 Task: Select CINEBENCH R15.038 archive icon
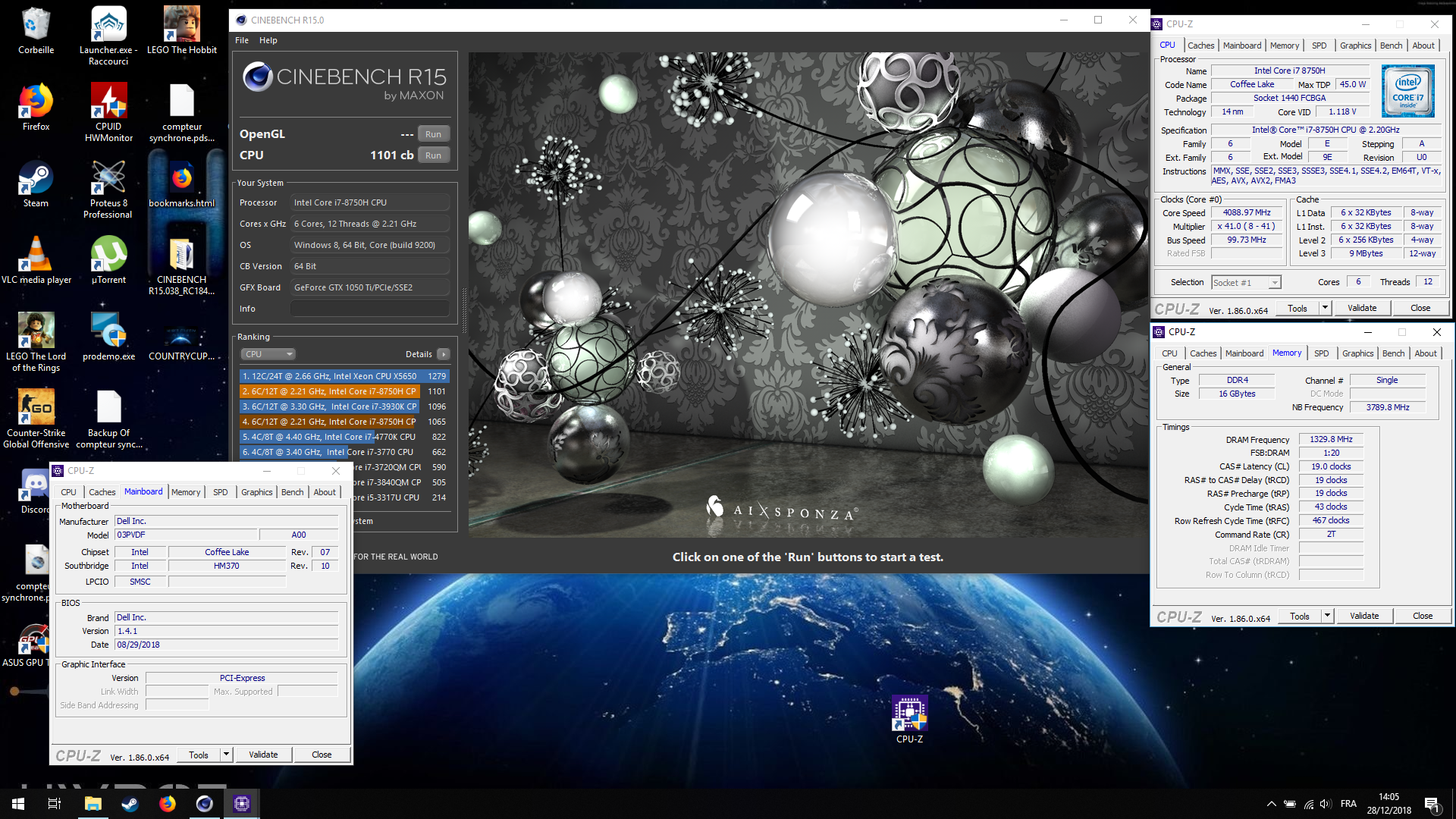click(x=182, y=265)
